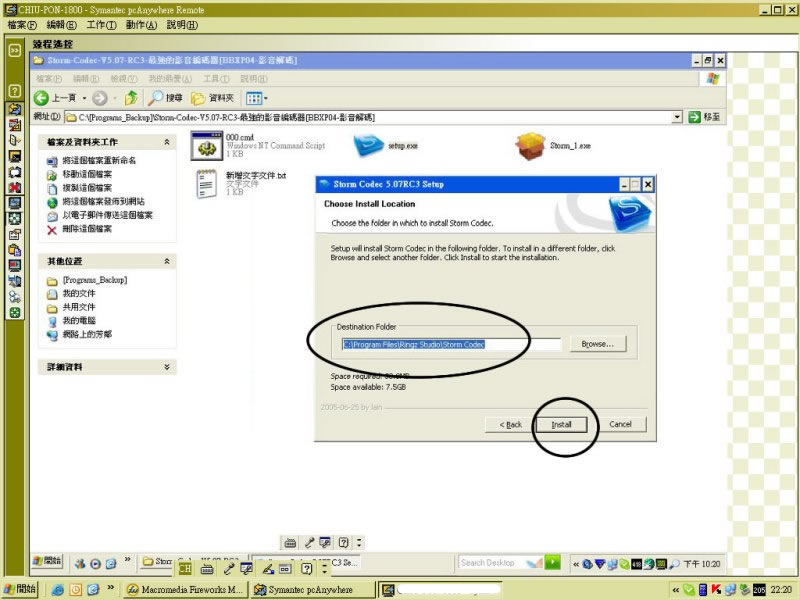The image size is (800, 600).
Task: Select the 新增文字文件.txt file icon
Action: [206, 184]
